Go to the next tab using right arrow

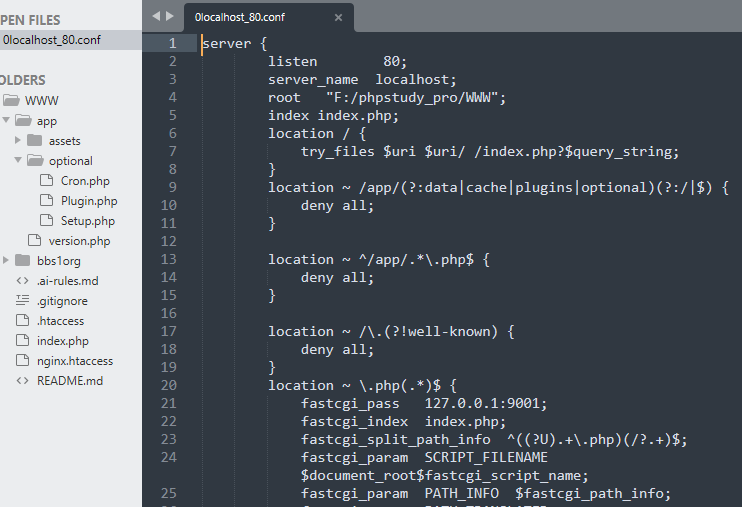click(x=169, y=16)
